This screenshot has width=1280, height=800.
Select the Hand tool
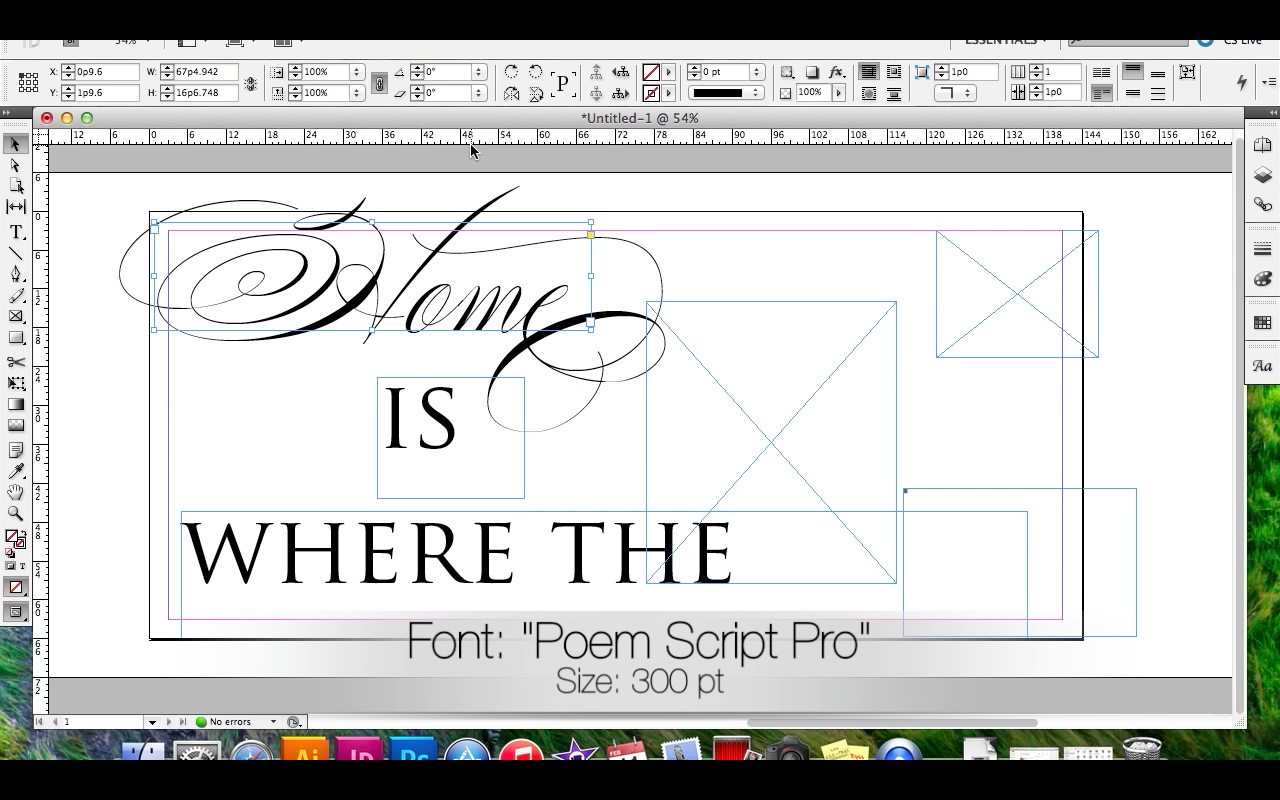(x=16, y=491)
